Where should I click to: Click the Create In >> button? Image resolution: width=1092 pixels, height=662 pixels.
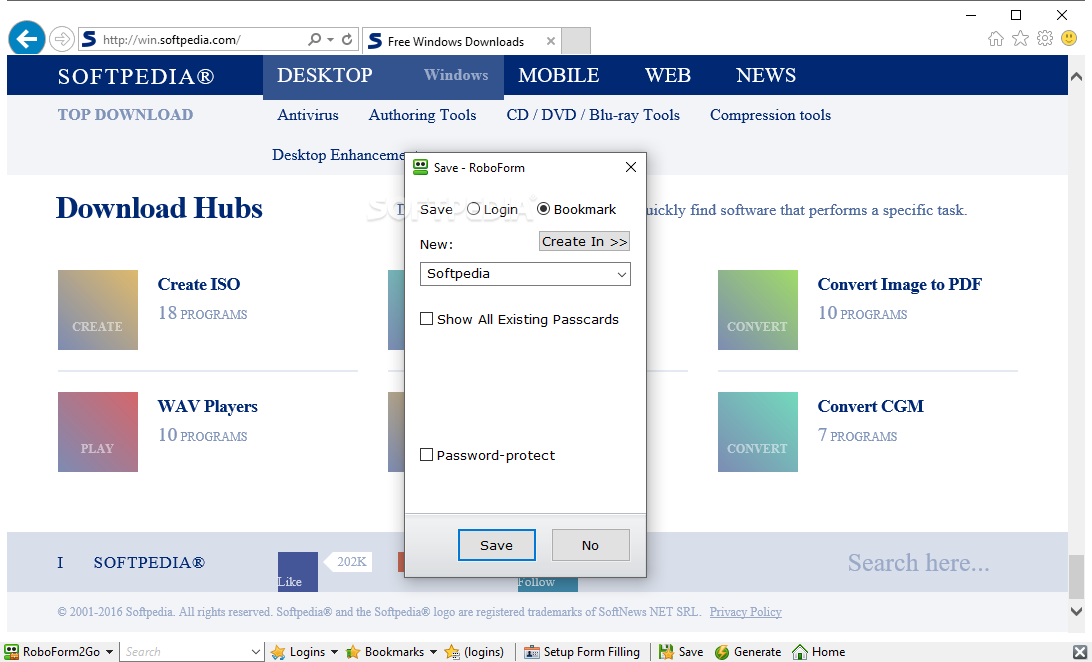(x=584, y=242)
